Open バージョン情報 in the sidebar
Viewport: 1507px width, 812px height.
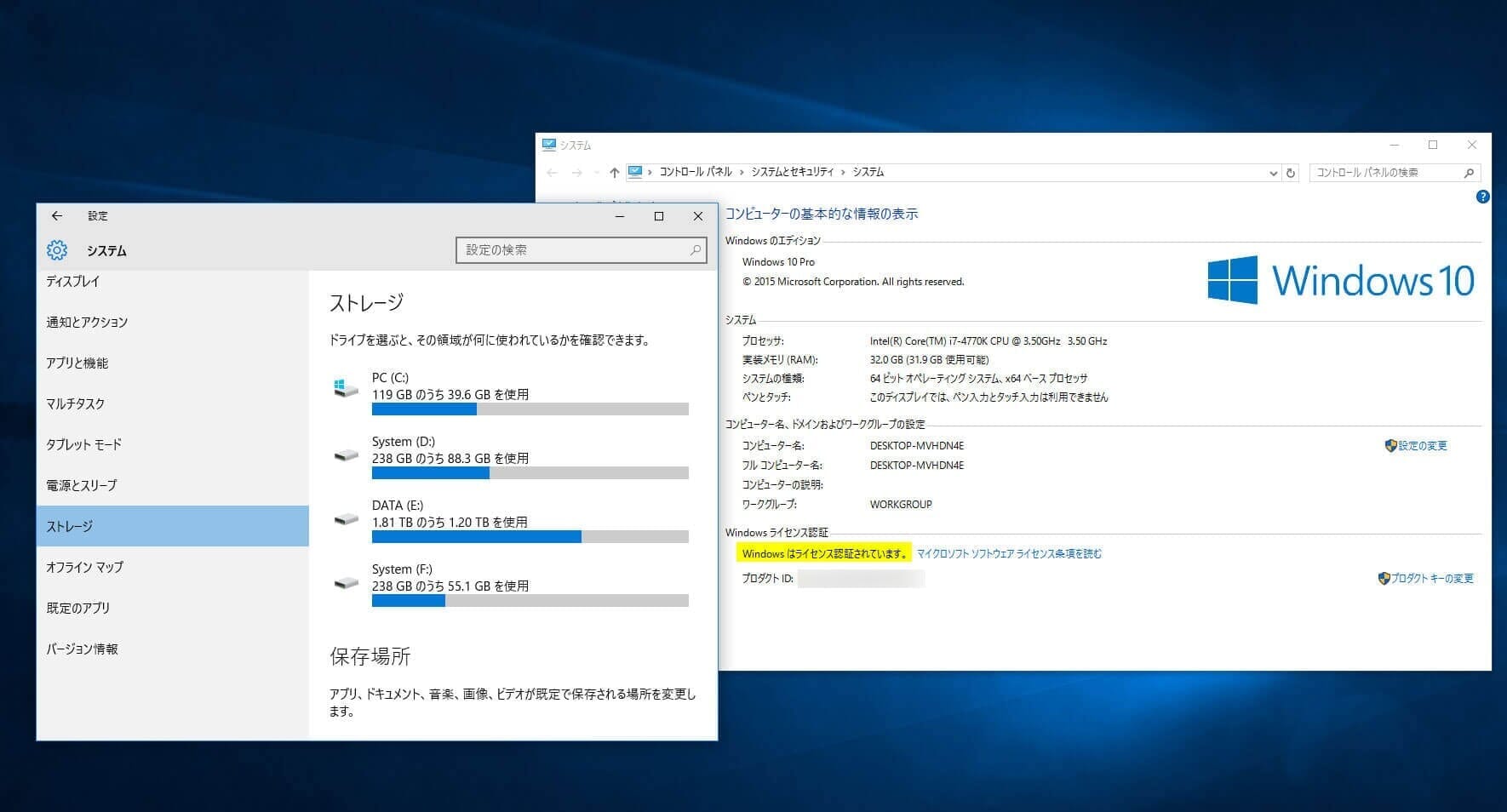coord(82,649)
